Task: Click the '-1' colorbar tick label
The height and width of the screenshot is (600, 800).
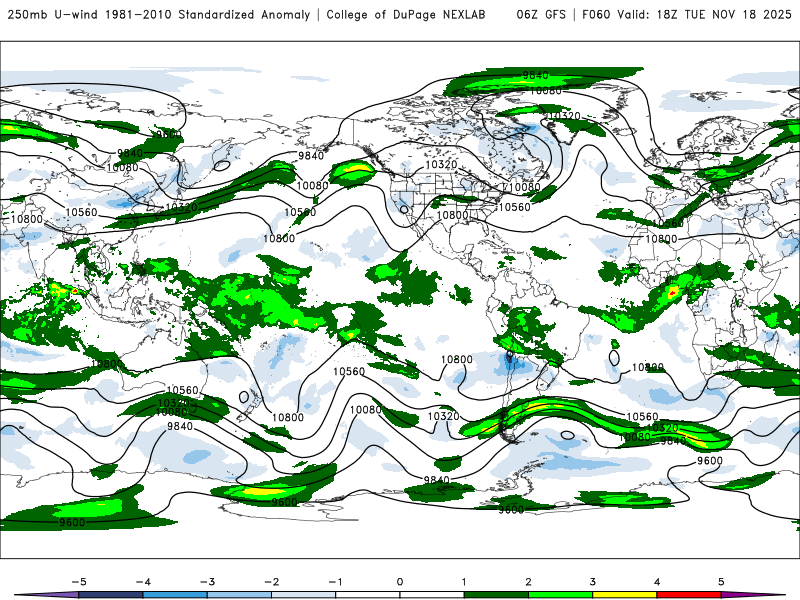Action: tap(335, 582)
